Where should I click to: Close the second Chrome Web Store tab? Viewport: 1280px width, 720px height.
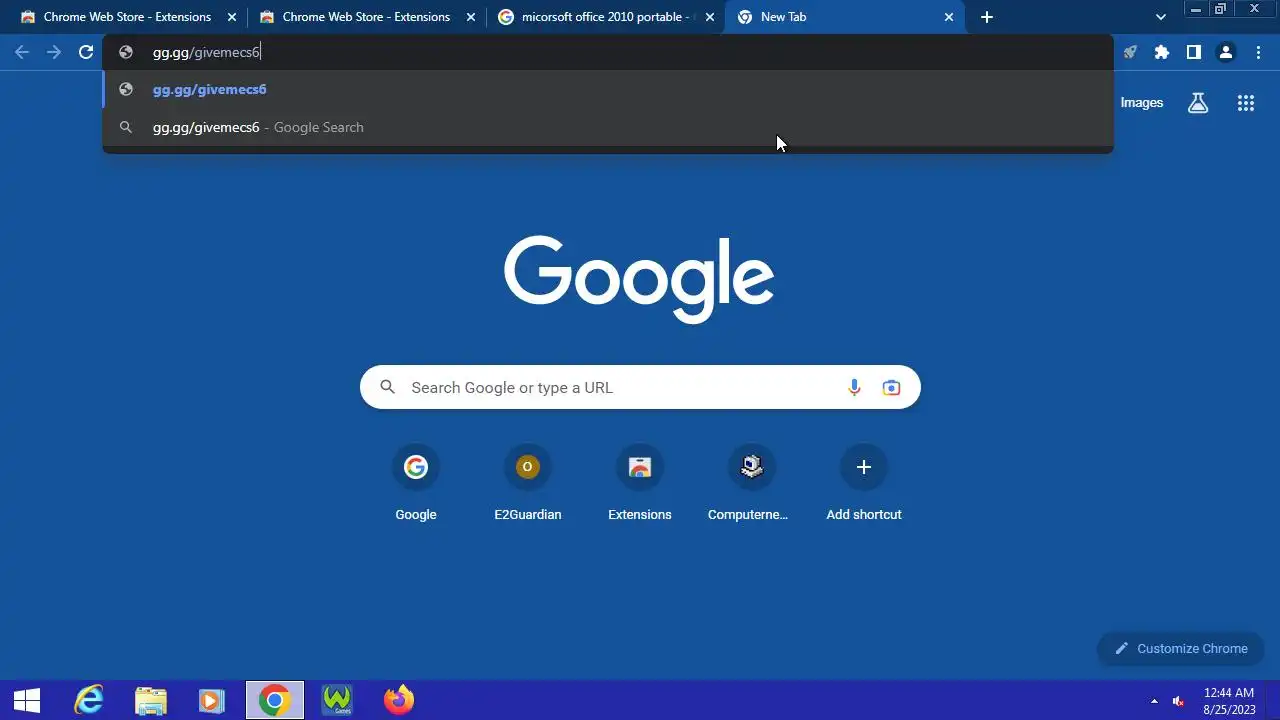[x=471, y=17]
